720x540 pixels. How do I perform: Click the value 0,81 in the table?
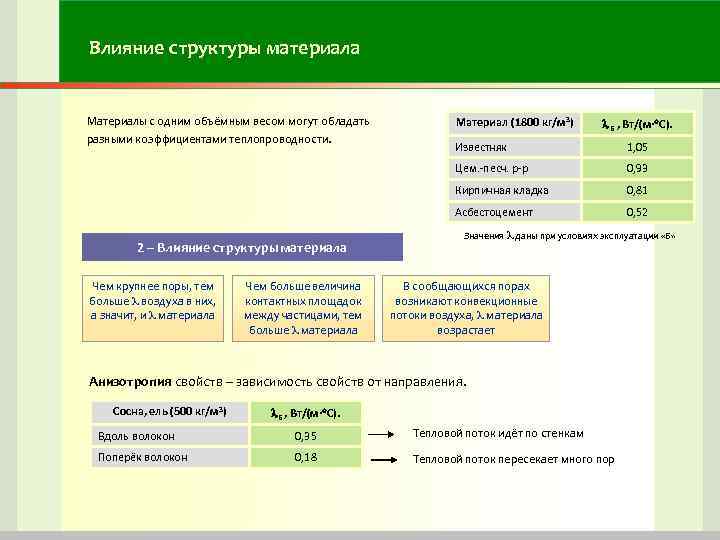(637, 190)
